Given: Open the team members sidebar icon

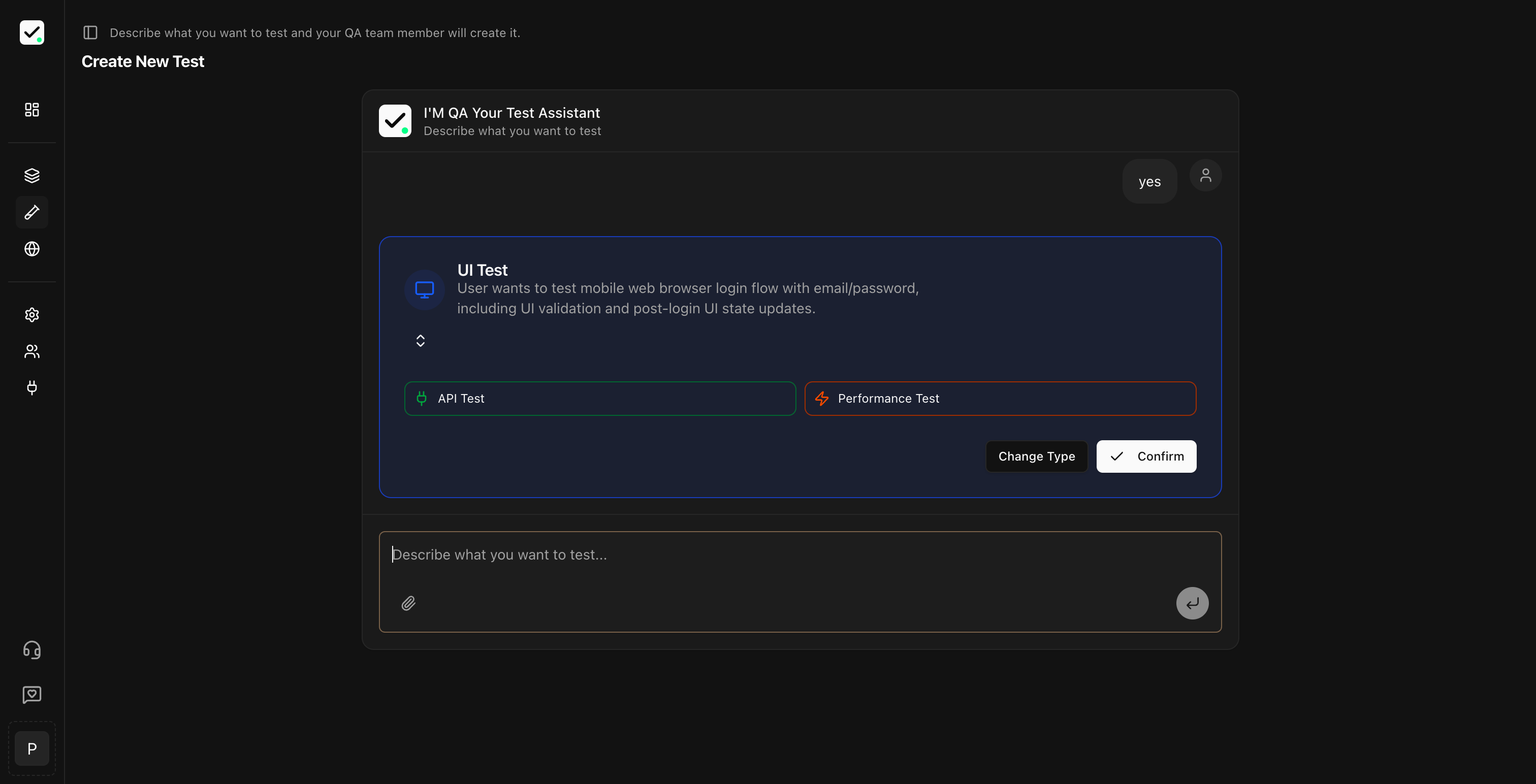Looking at the screenshot, I should point(31,351).
